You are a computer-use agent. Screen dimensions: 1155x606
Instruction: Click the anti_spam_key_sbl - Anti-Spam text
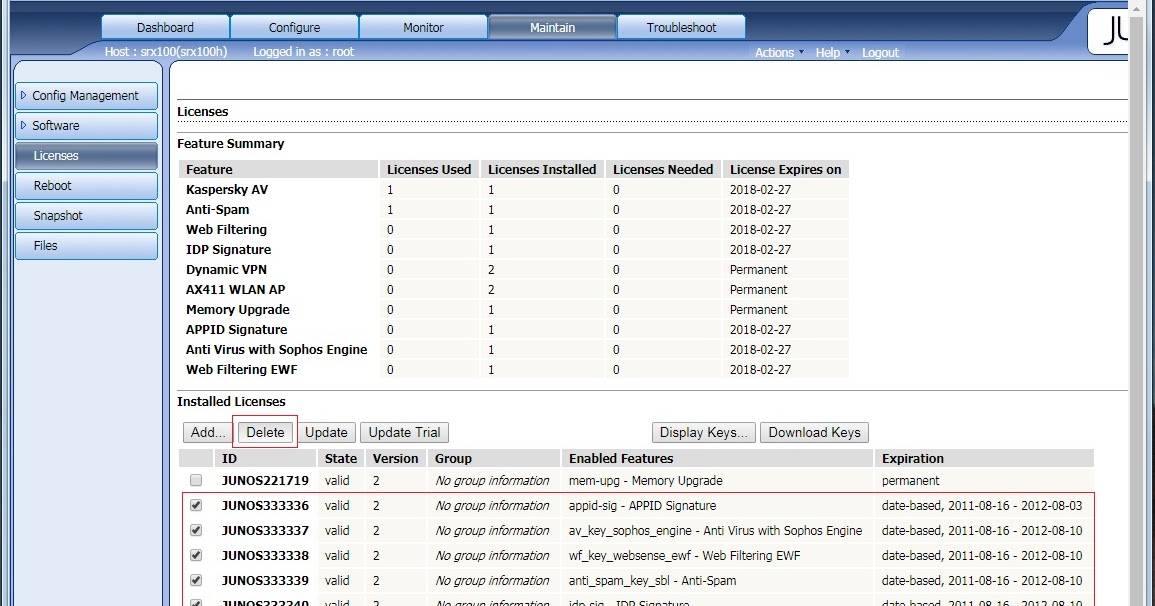point(652,580)
